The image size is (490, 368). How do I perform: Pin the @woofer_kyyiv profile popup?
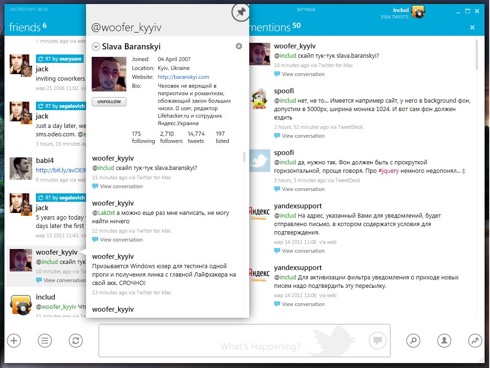click(x=240, y=13)
